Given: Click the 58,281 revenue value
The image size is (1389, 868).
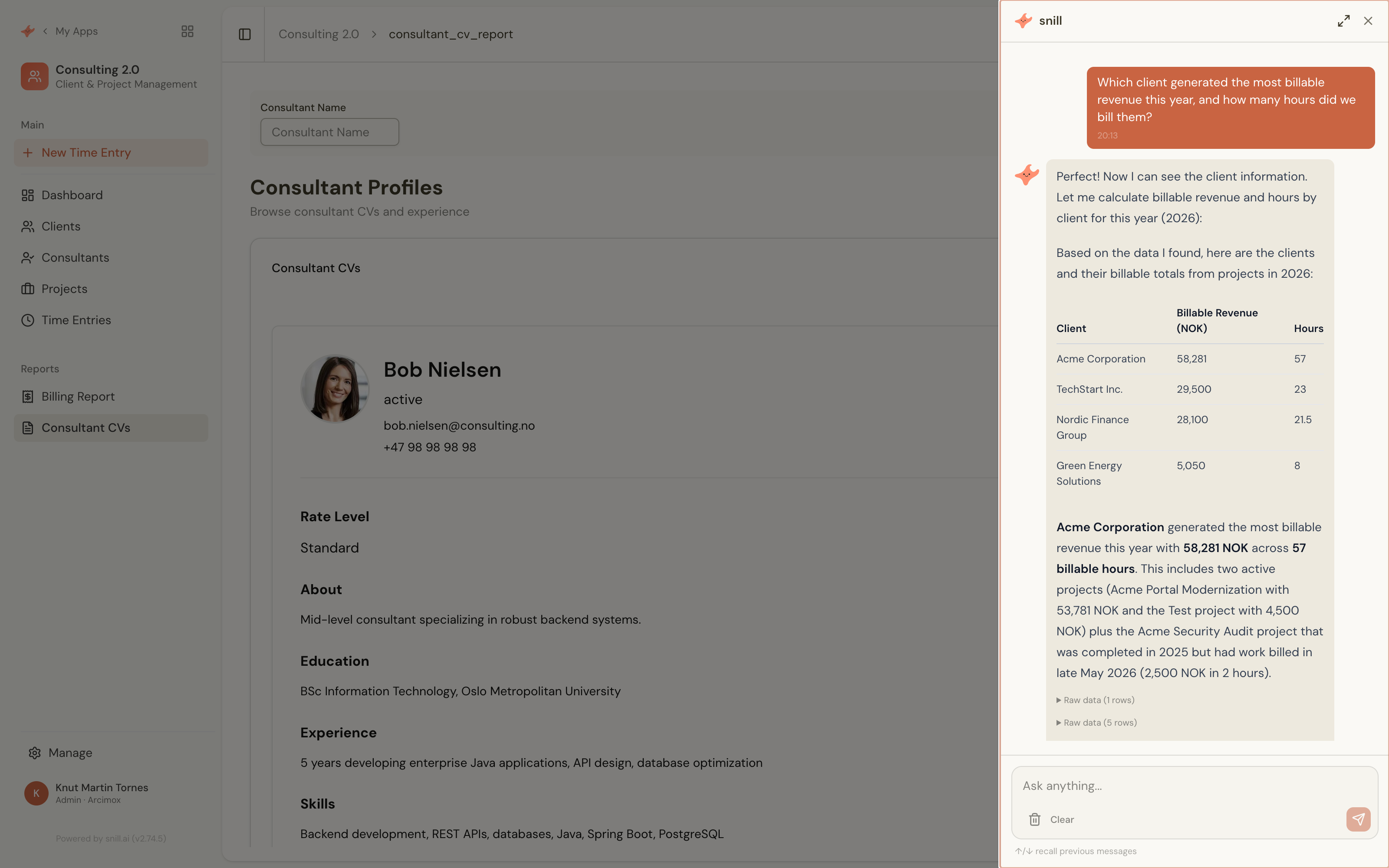Looking at the screenshot, I should (1192, 359).
